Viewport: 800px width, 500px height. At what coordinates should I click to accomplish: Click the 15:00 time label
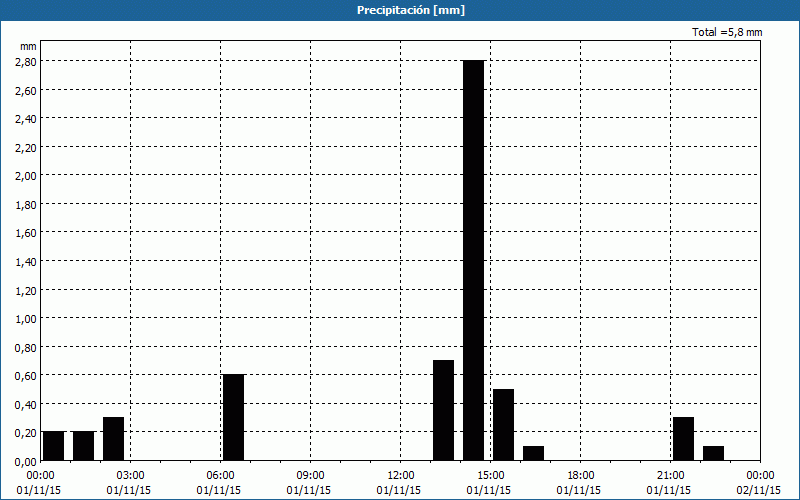coord(491,476)
